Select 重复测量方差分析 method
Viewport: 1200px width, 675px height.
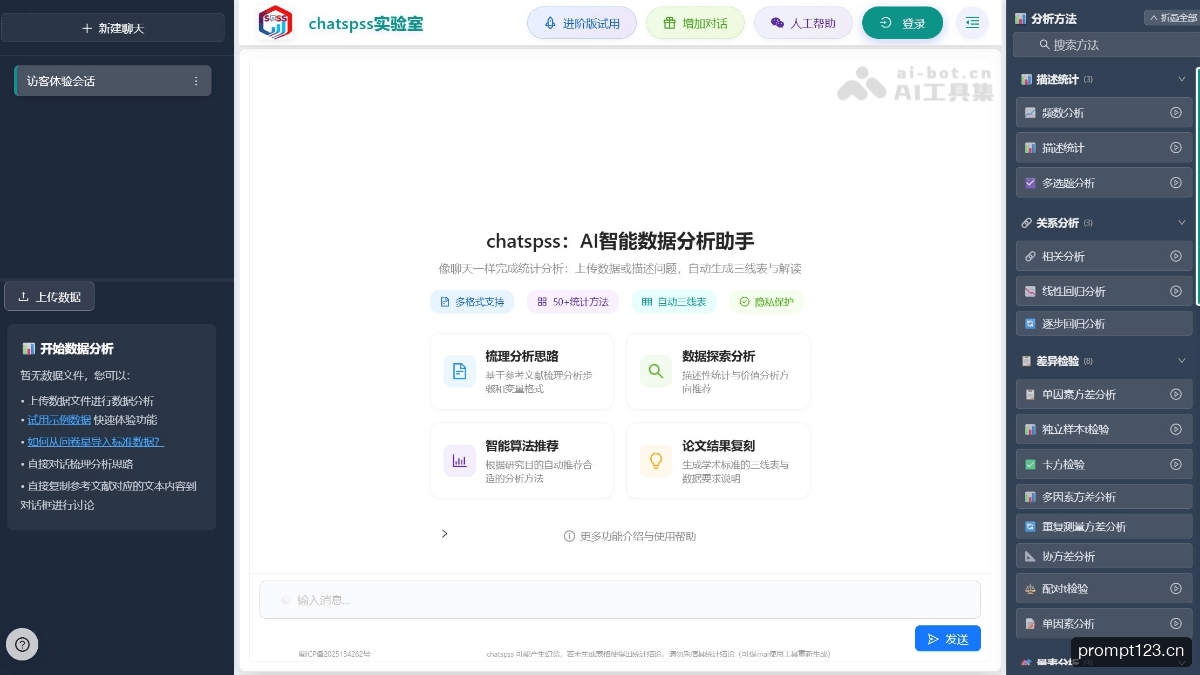[1104, 527]
